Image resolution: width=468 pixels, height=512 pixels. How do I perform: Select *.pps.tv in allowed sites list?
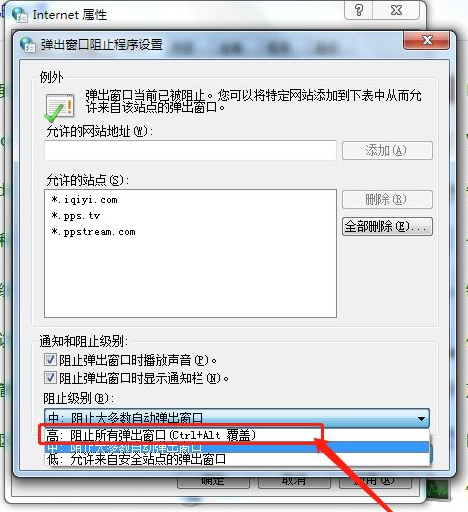(x=76, y=216)
